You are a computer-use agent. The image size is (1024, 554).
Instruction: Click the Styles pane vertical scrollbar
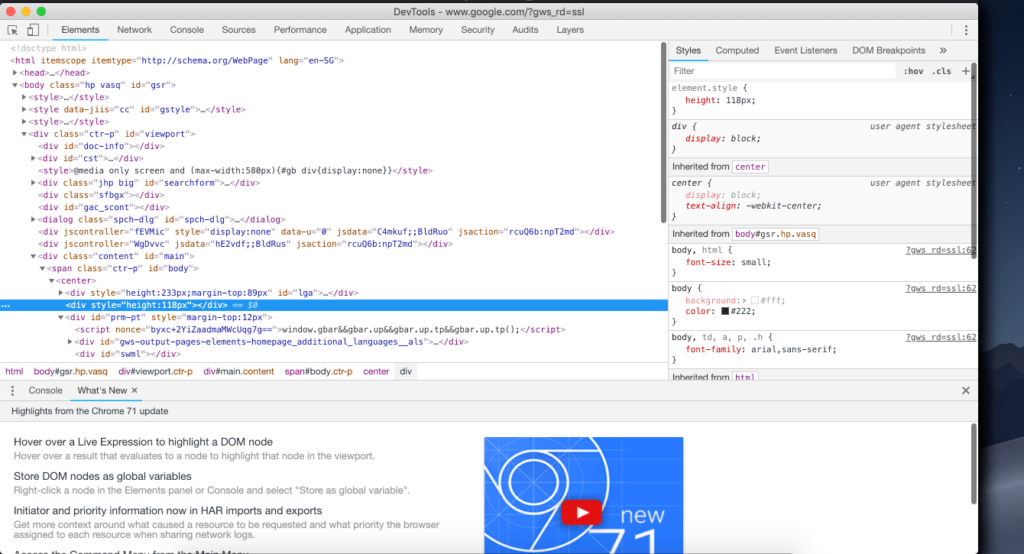tap(973, 161)
